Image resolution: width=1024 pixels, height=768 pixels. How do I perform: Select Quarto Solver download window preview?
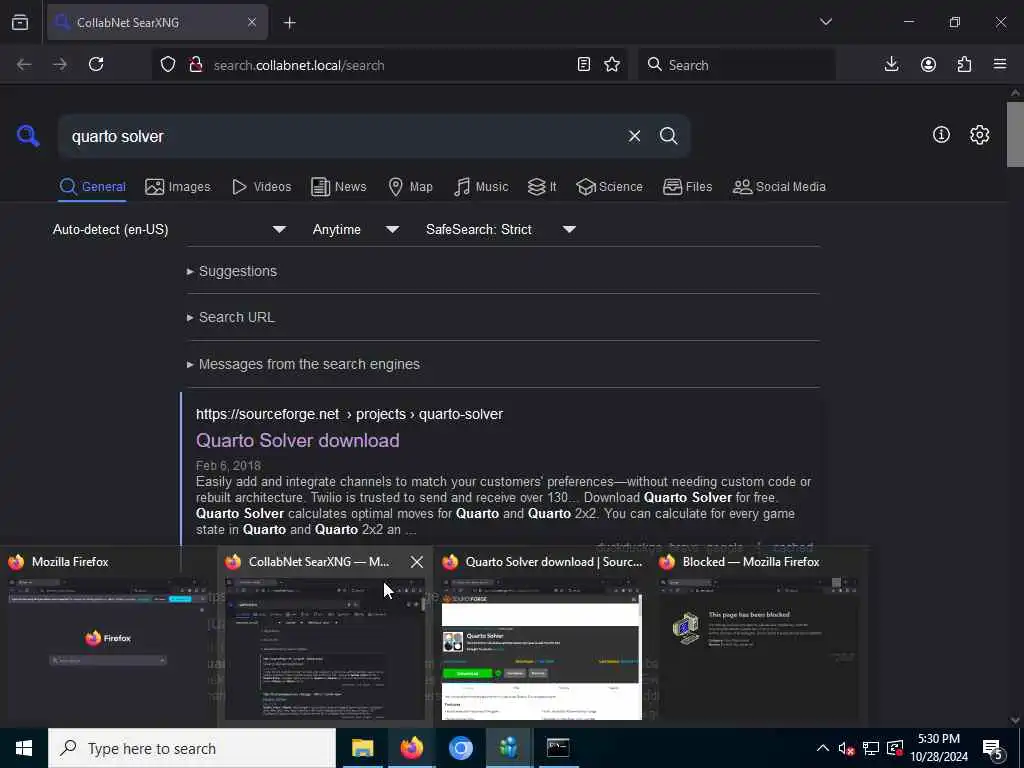pyautogui.click(x=541, y=637)
